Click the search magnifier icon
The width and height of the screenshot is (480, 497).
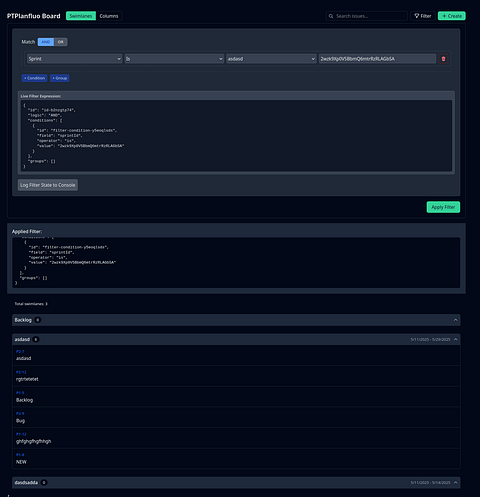tap(331, 16)
